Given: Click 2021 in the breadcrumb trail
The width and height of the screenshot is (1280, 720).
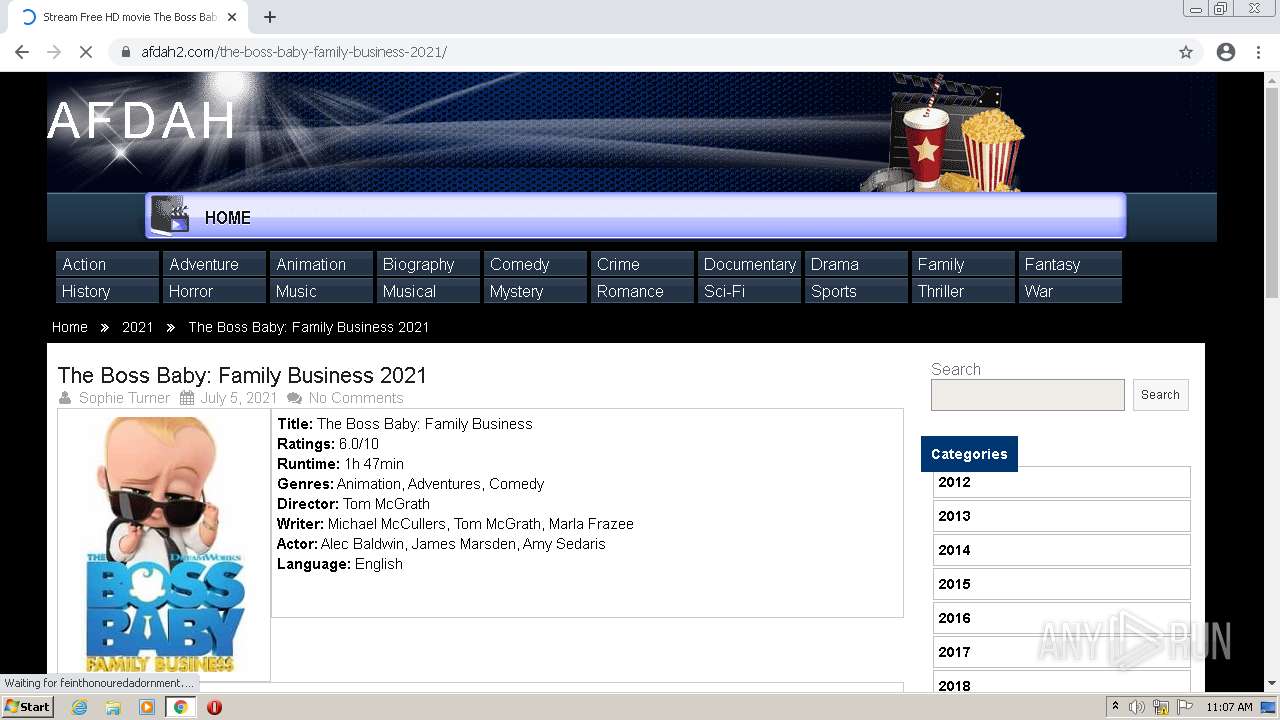Looking at the screenshot, I should (x=138, y=327).
